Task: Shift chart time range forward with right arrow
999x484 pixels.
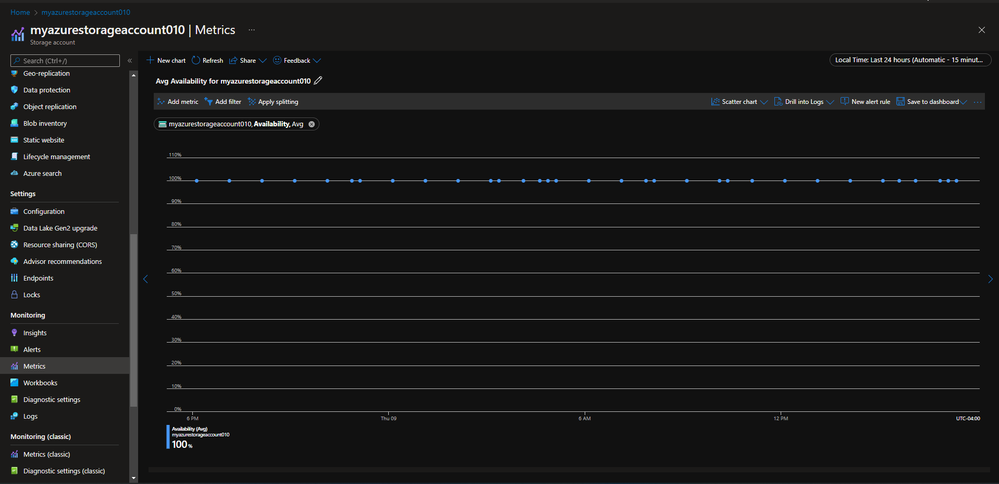Action: 990,279
